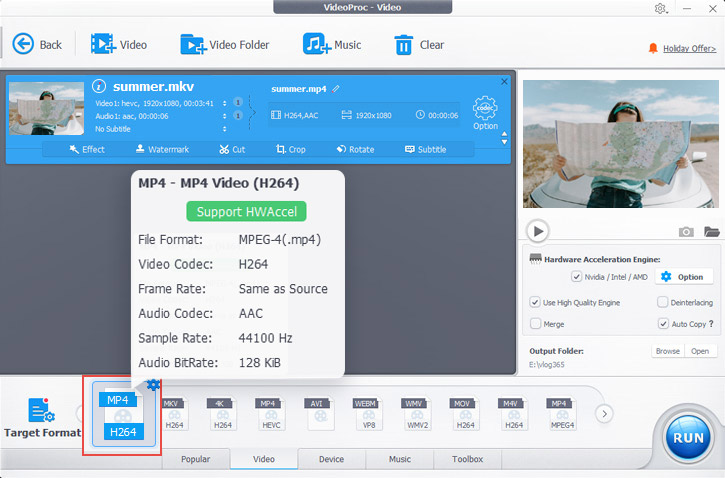
Task: Select MOV H264 format
Action: (x=465, y=414)
